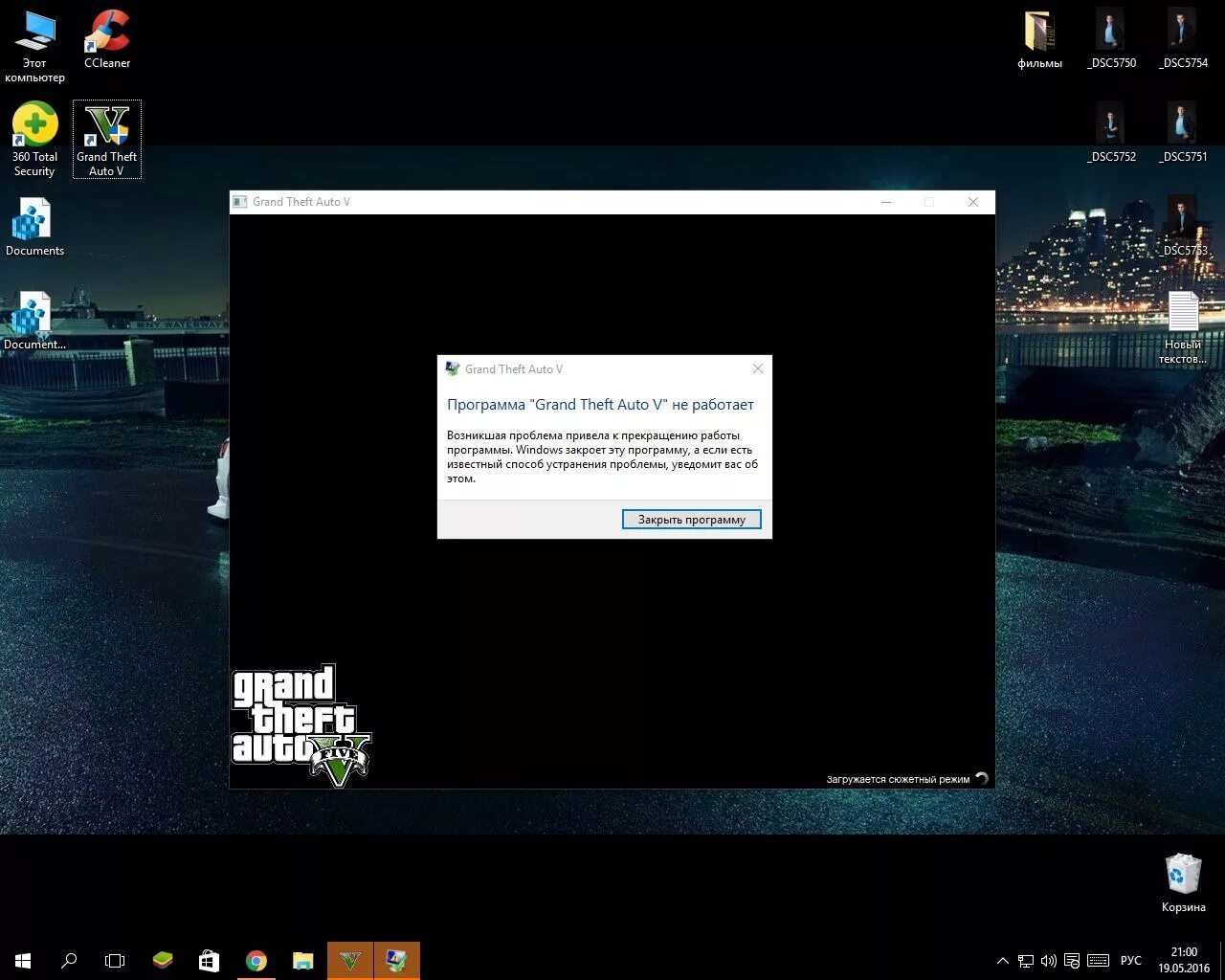Click GTA V error dialog title icon
Viewport: 1225px width, 980px height.
(x=453, y=368)
